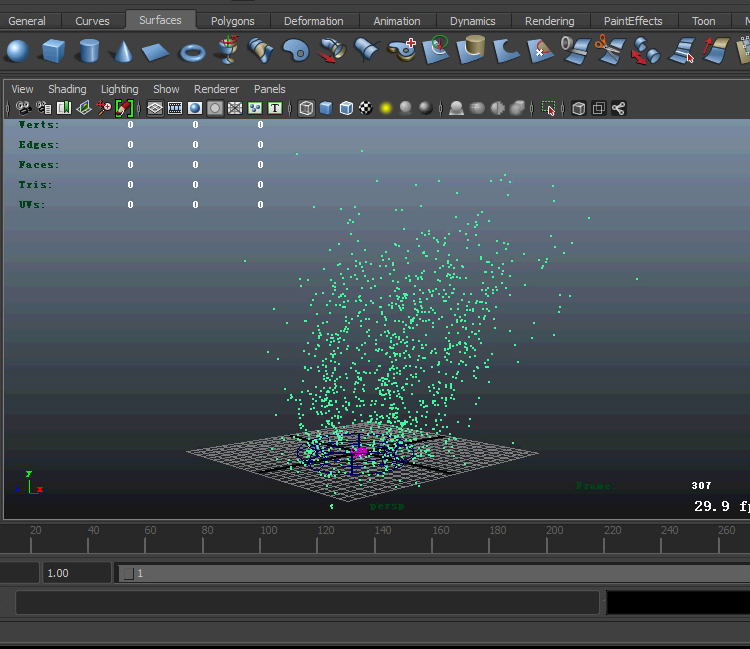Toggle the Resolution Gate icon
The width and height of the screenshot is (750, 649).
click(195, 109)
